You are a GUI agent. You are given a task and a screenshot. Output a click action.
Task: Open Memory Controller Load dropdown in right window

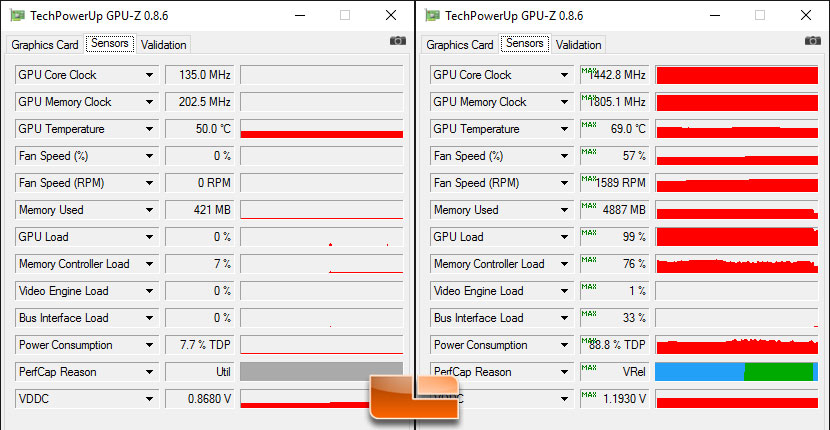click(565, 264)
